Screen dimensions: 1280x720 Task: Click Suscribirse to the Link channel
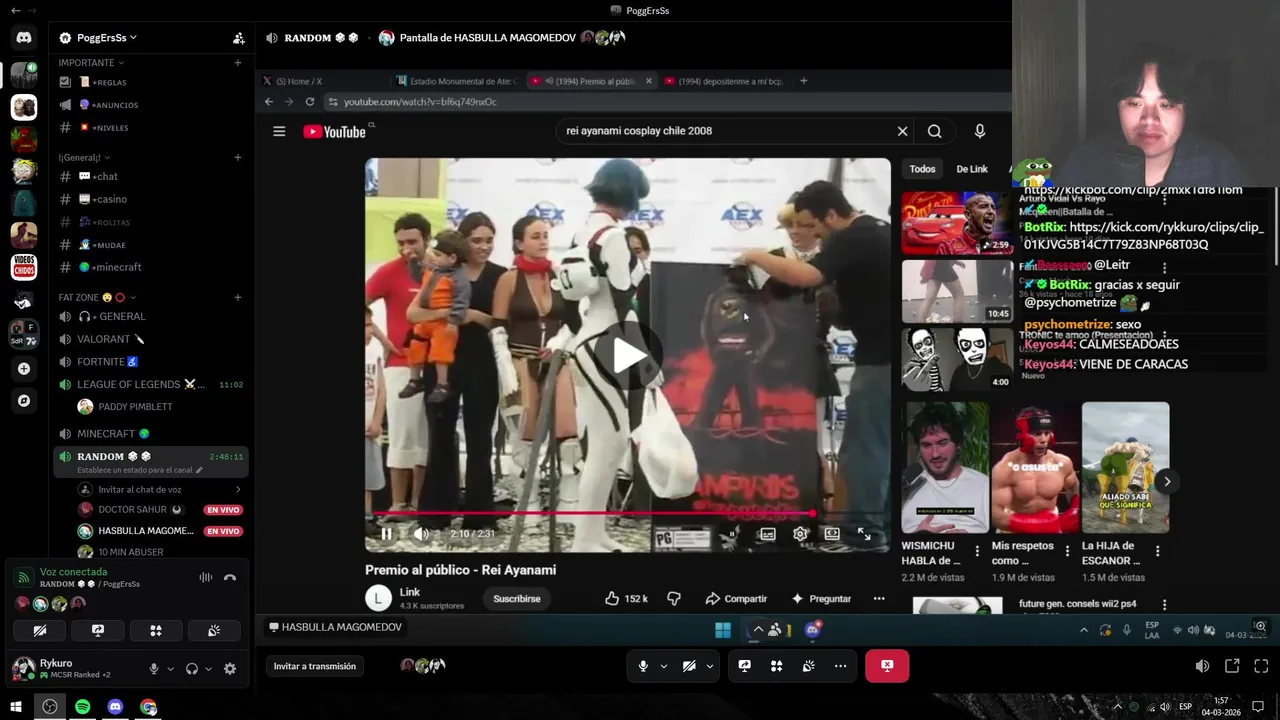[x=517, y=598]
